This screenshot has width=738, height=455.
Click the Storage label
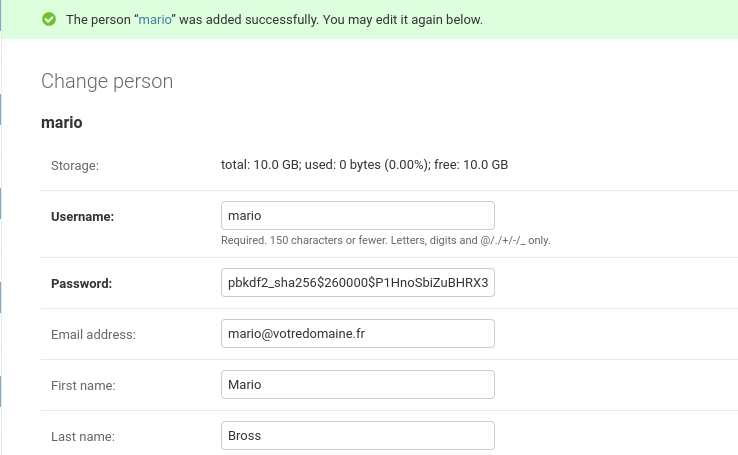coord(75,166)
